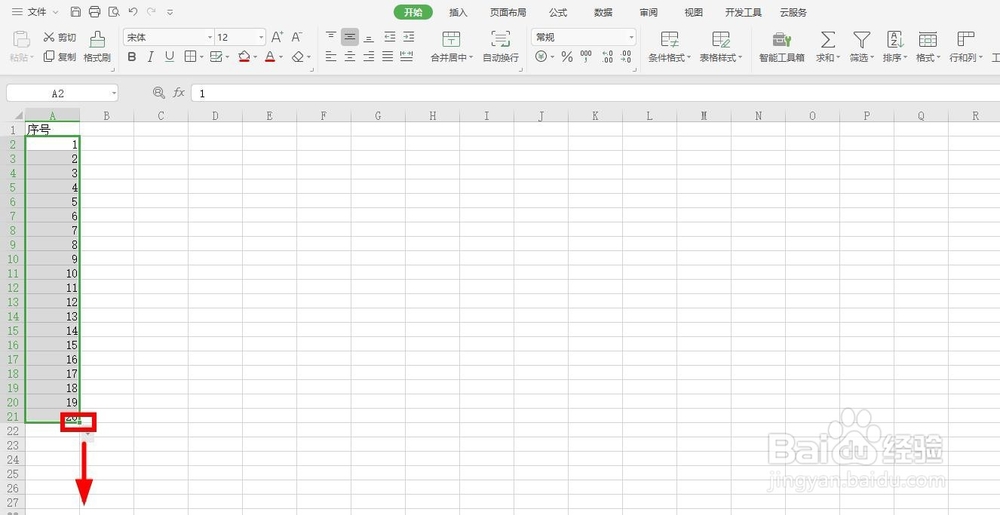Click the eraser clear-format icon
1000x515 pixels.
(298, 57)
